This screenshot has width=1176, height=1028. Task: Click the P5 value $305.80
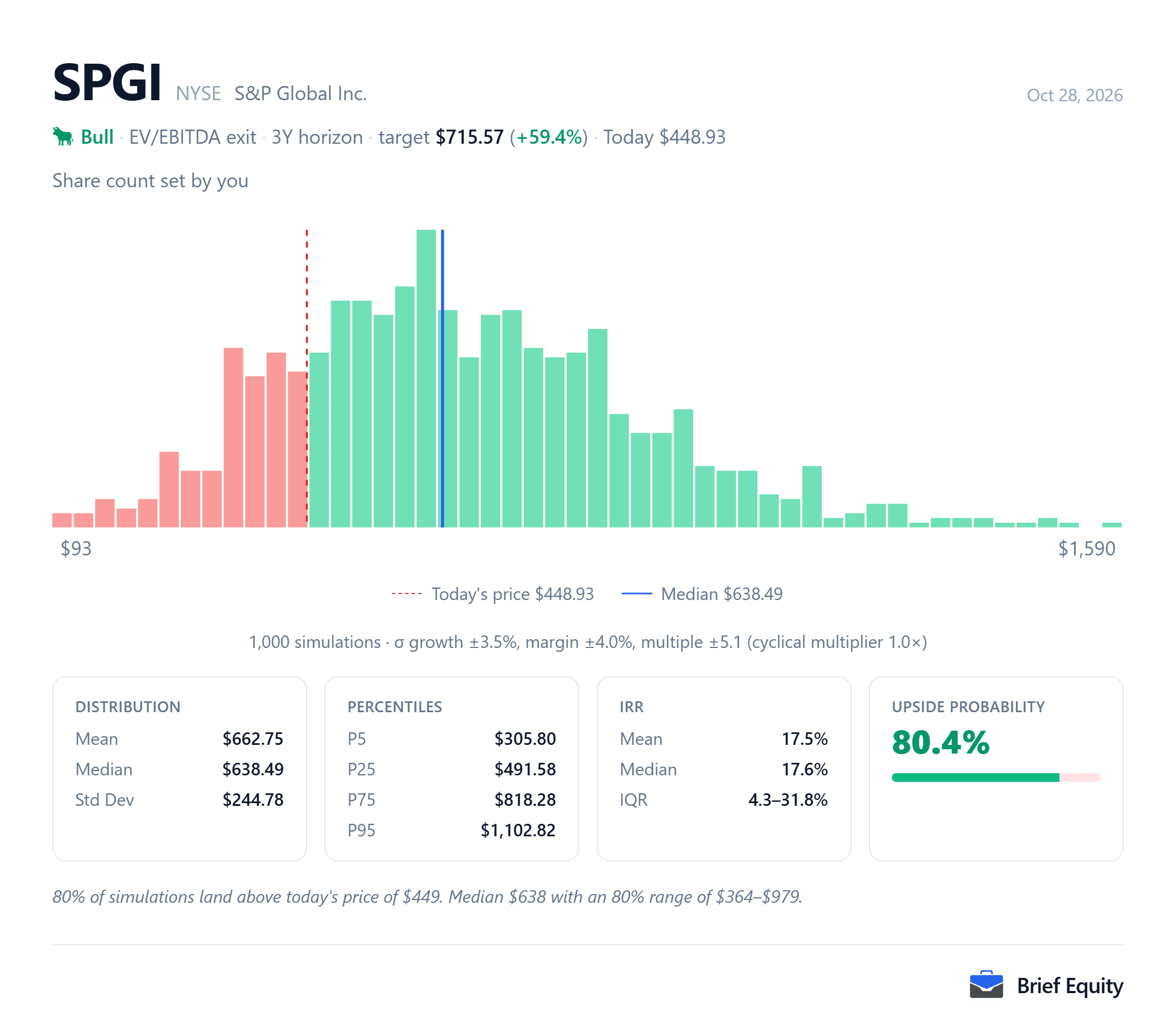[525, 739]
